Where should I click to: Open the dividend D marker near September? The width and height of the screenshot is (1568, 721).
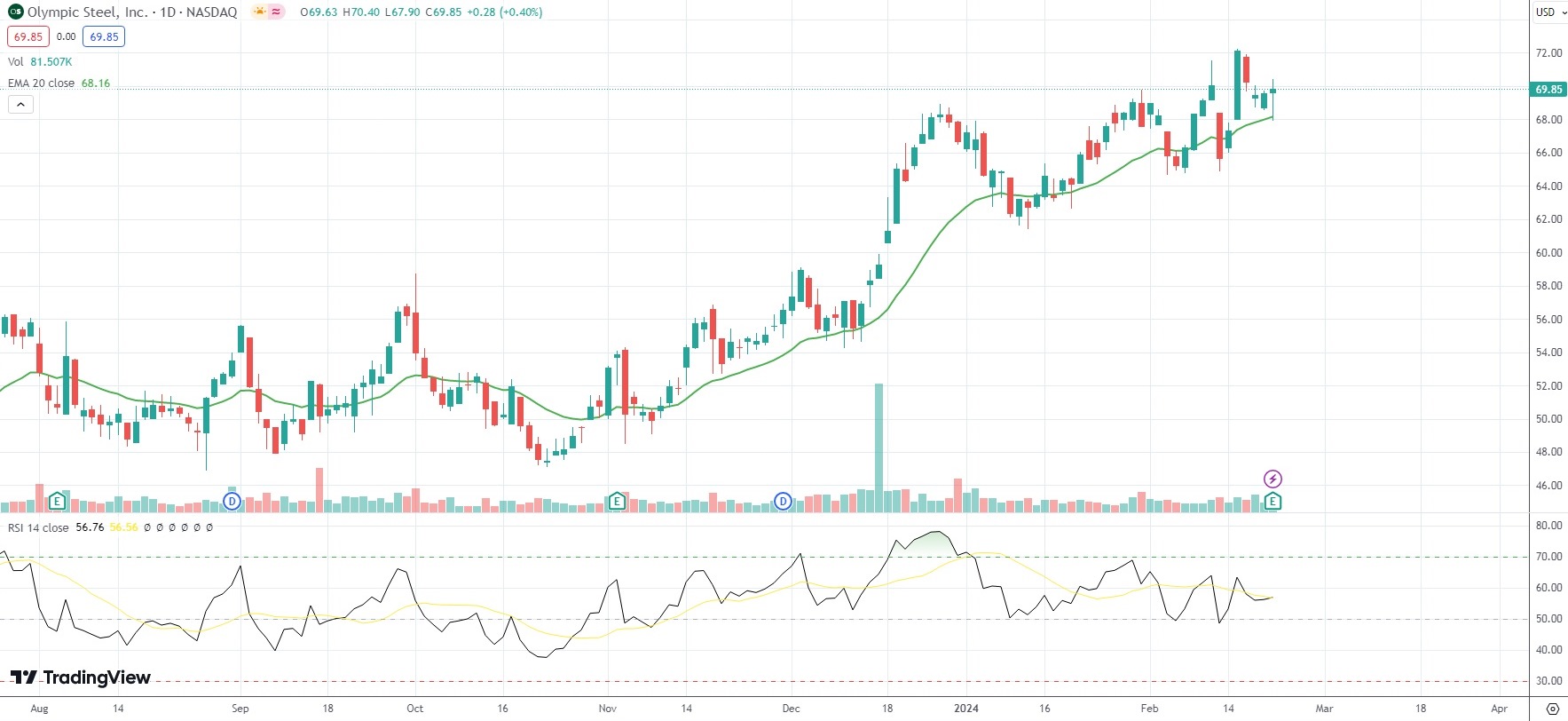[x=232, y=502]
